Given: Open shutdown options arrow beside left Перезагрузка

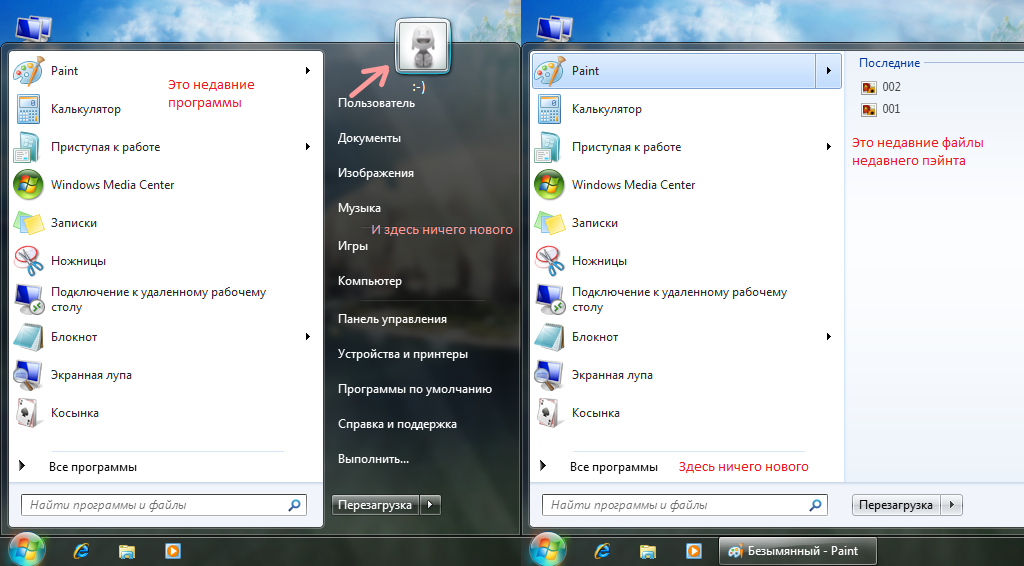Looking at the screenshot, I should click(430, 505).
